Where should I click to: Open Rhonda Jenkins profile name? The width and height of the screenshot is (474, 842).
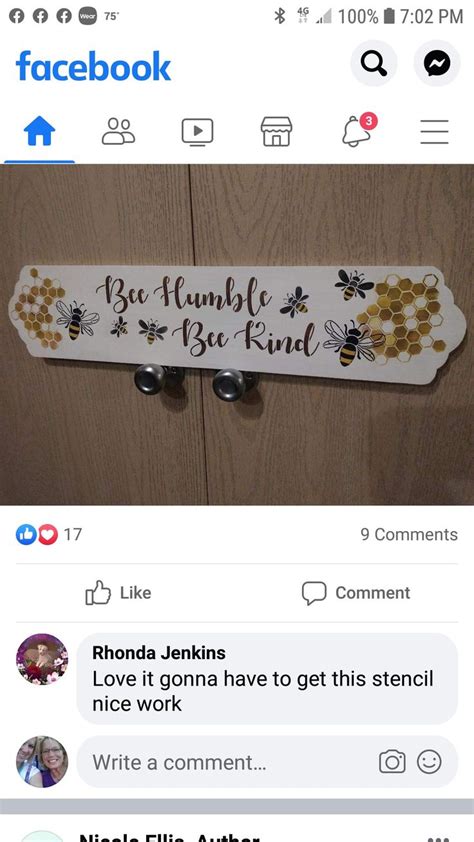[159, 653]
